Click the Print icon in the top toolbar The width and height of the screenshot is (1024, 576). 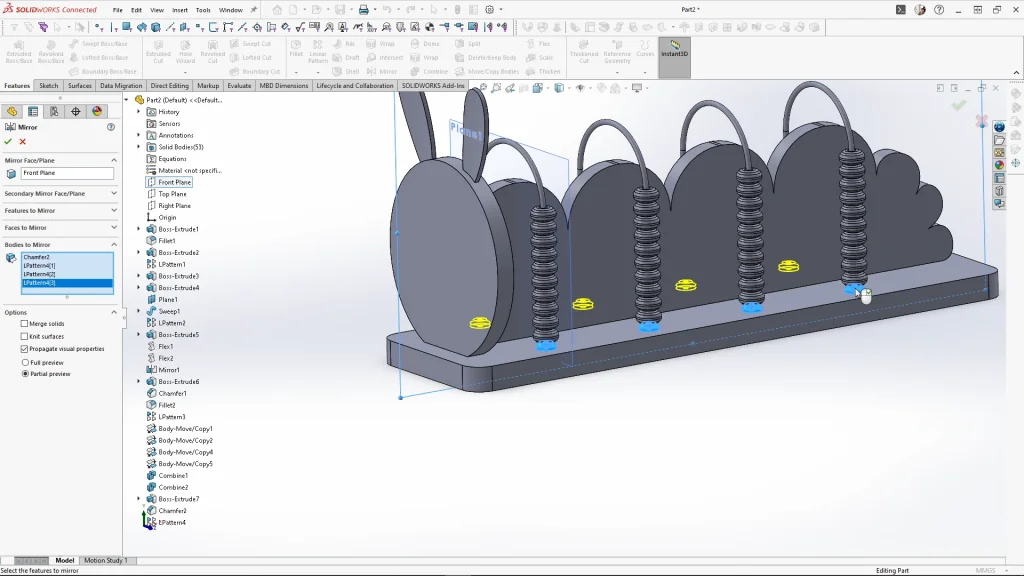click(x=364, y=10)
